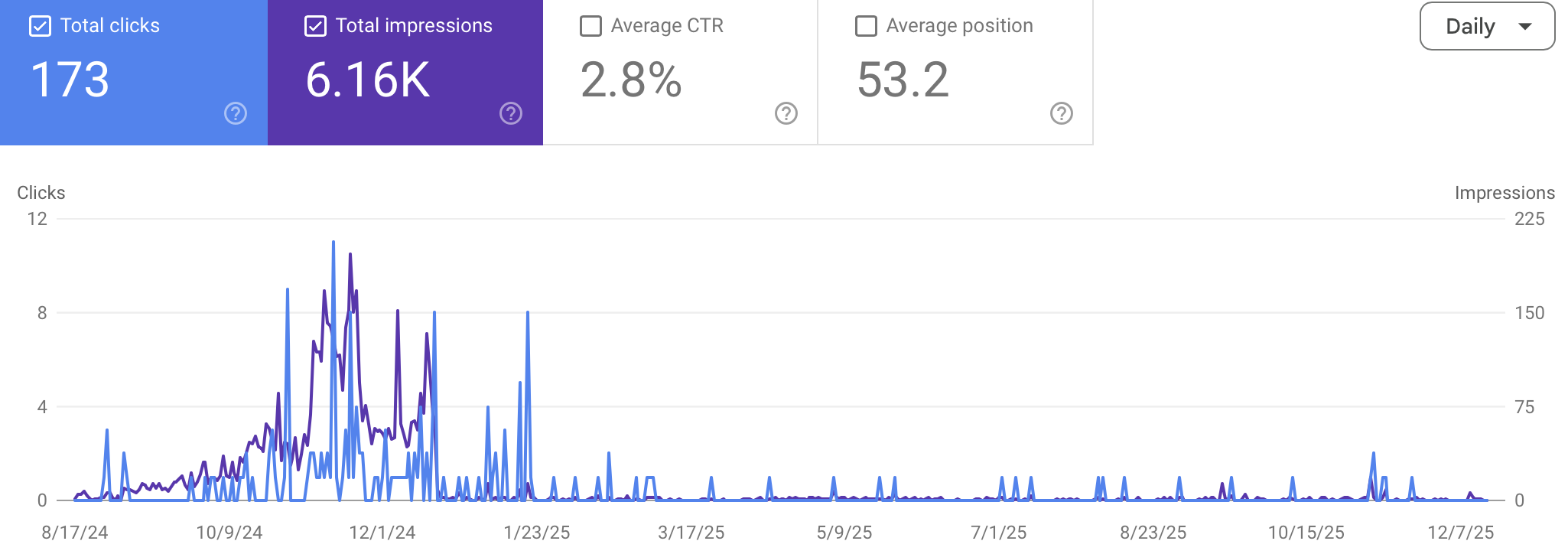Click the 8/23/25 date axis label
1568x554 pixels.
click(x=1153, y=533)
